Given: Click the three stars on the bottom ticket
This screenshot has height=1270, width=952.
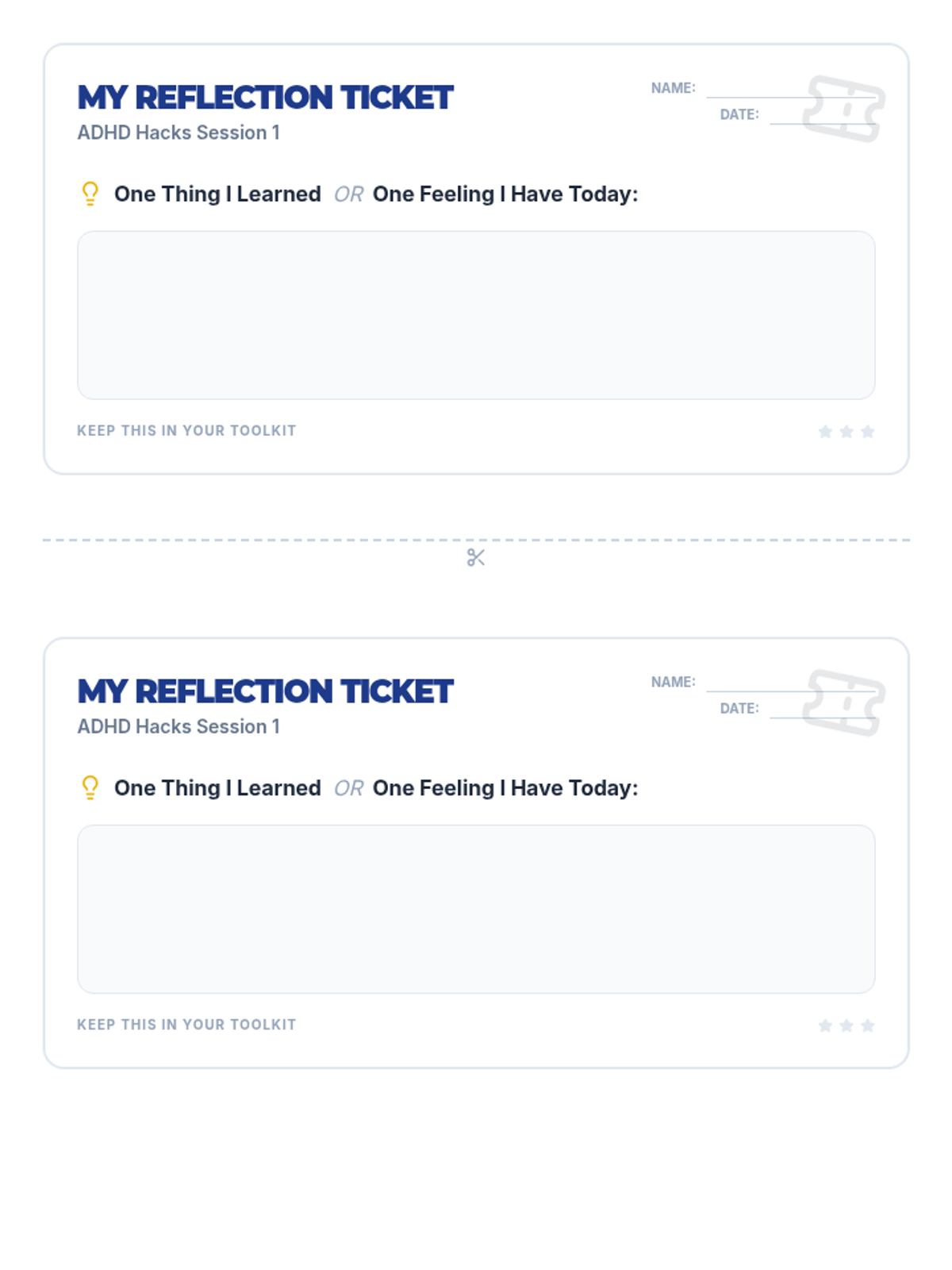Looking at the screenshot, I should (x=846, y=1026).
